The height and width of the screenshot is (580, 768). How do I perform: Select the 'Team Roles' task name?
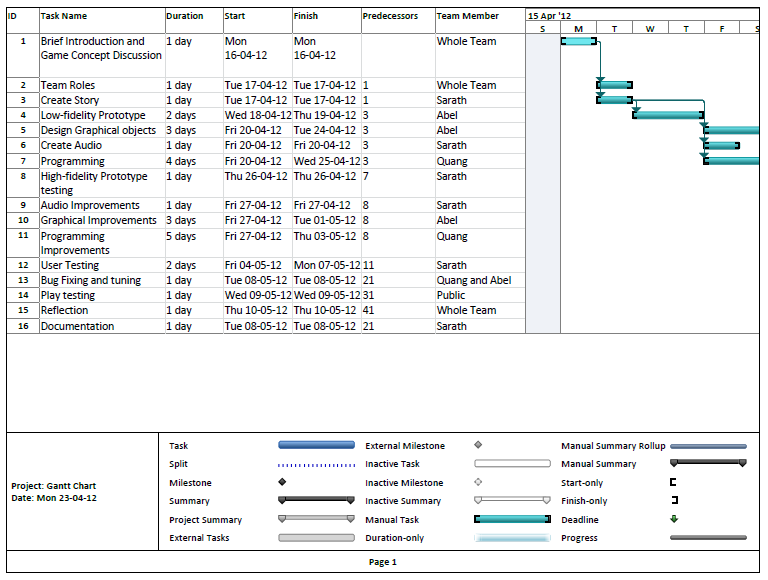pyautogui.click(x=68, y=85)
